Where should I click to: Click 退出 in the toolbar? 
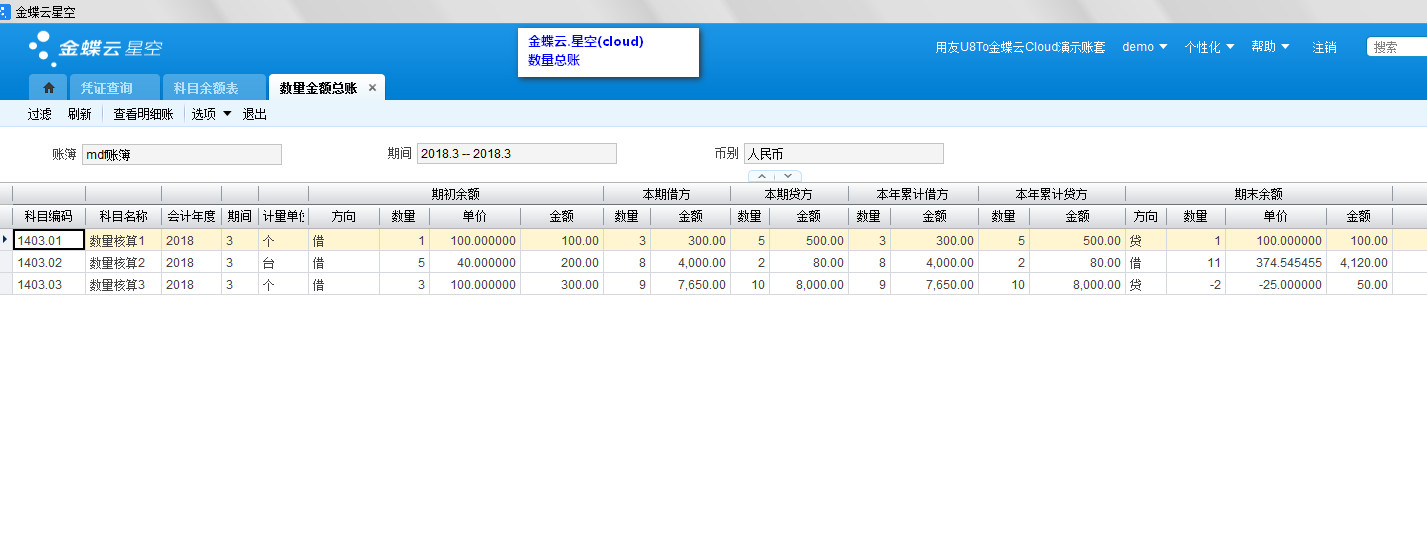255,114
